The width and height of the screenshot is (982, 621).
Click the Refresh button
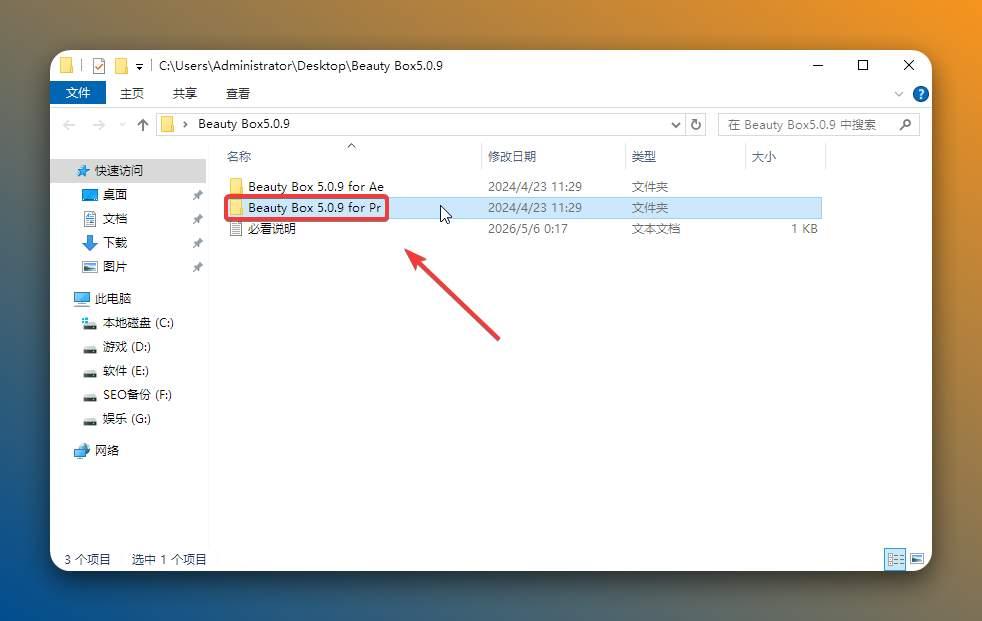click(x=696, y=125)
